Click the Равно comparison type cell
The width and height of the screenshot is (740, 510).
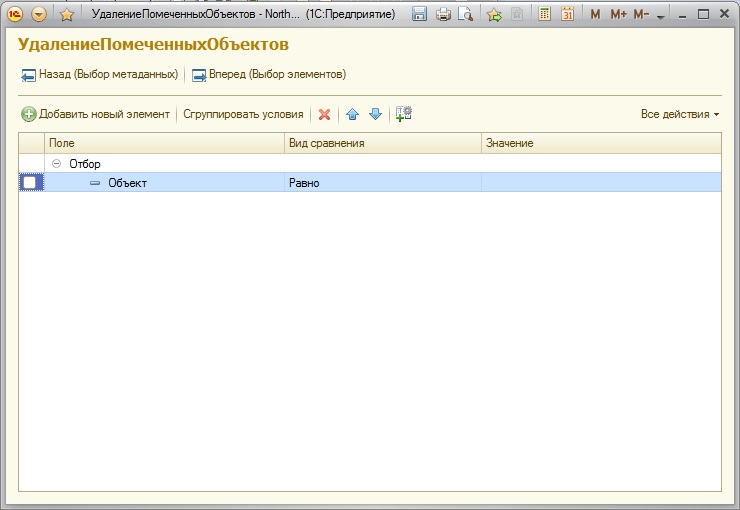pyautogui.click(x=383, y=183)
